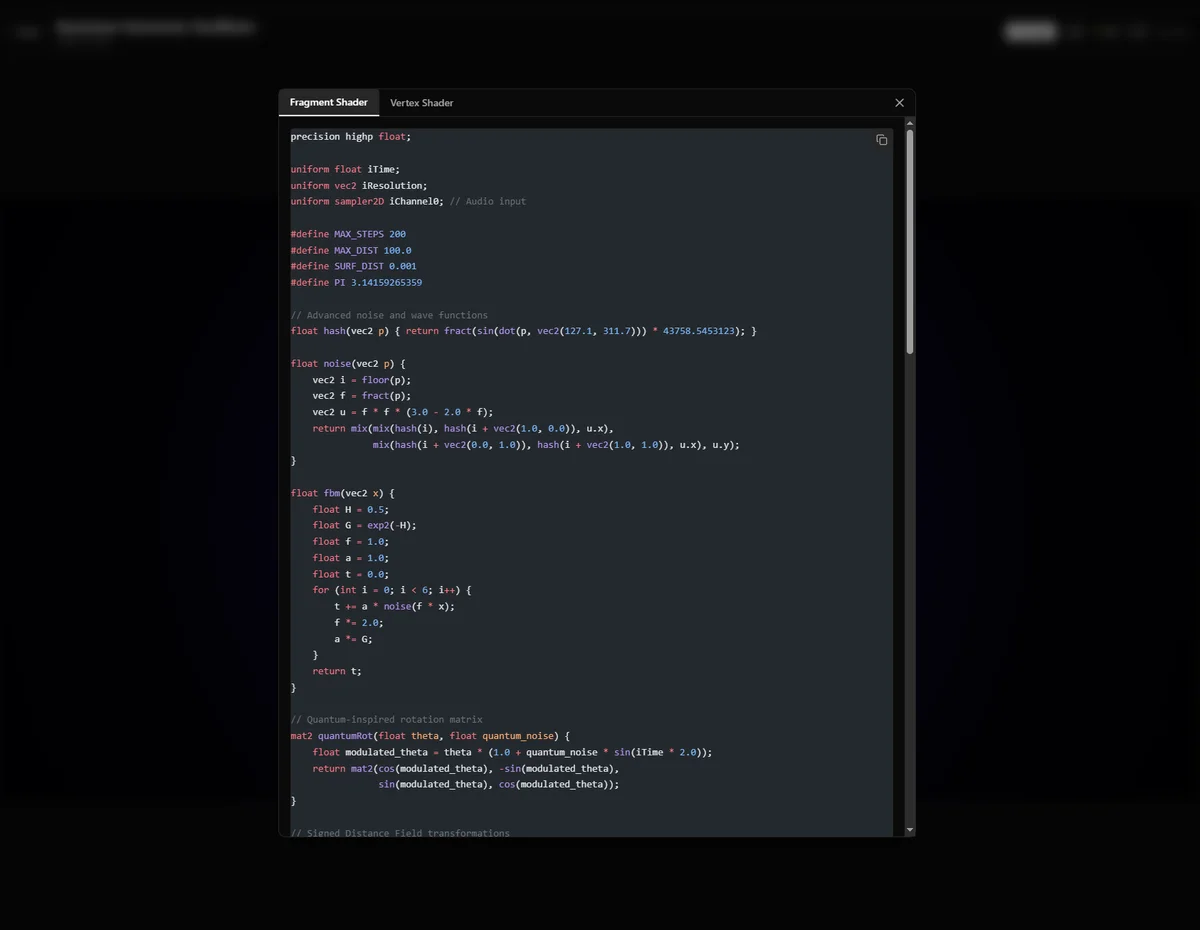Screen dimensions: 1200x930
Task: Click the hash function definition line
Action: 334,330
